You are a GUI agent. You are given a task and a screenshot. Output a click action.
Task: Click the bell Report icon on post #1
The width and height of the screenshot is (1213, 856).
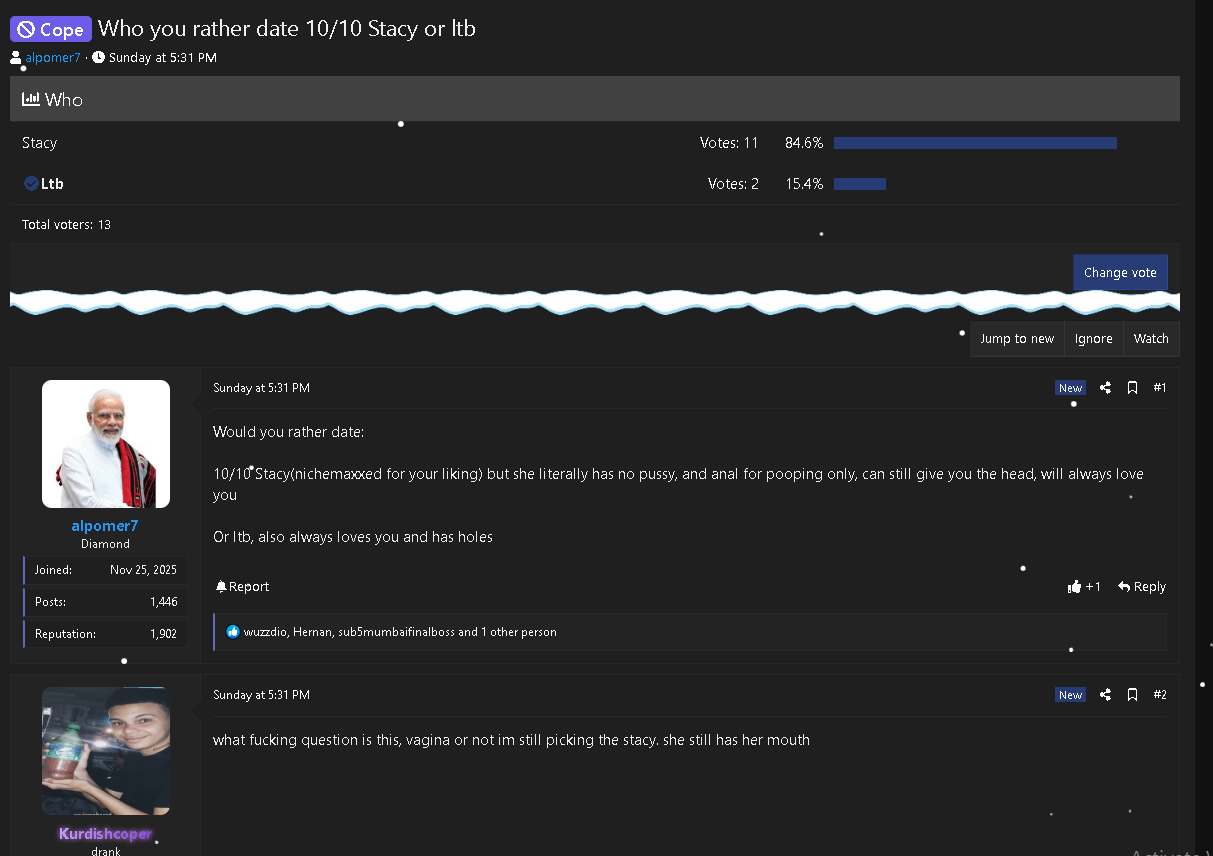pyautogui.click(x=221, y=587)
